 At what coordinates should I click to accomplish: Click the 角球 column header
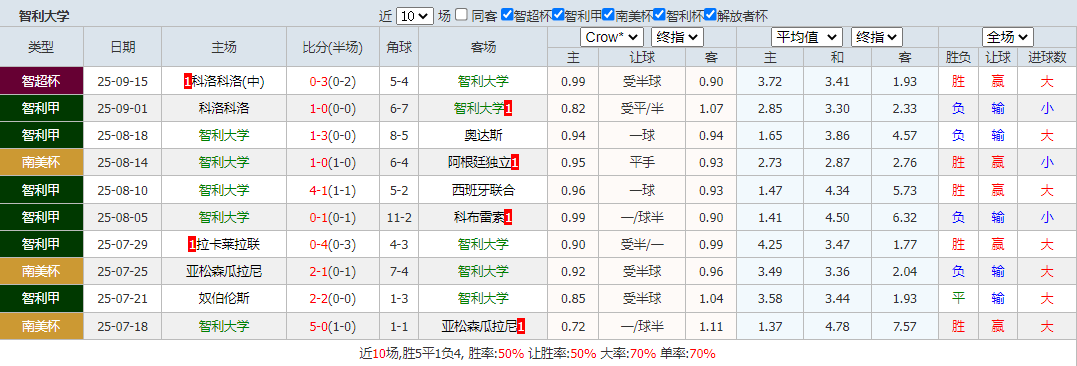(x=399, y=47)
